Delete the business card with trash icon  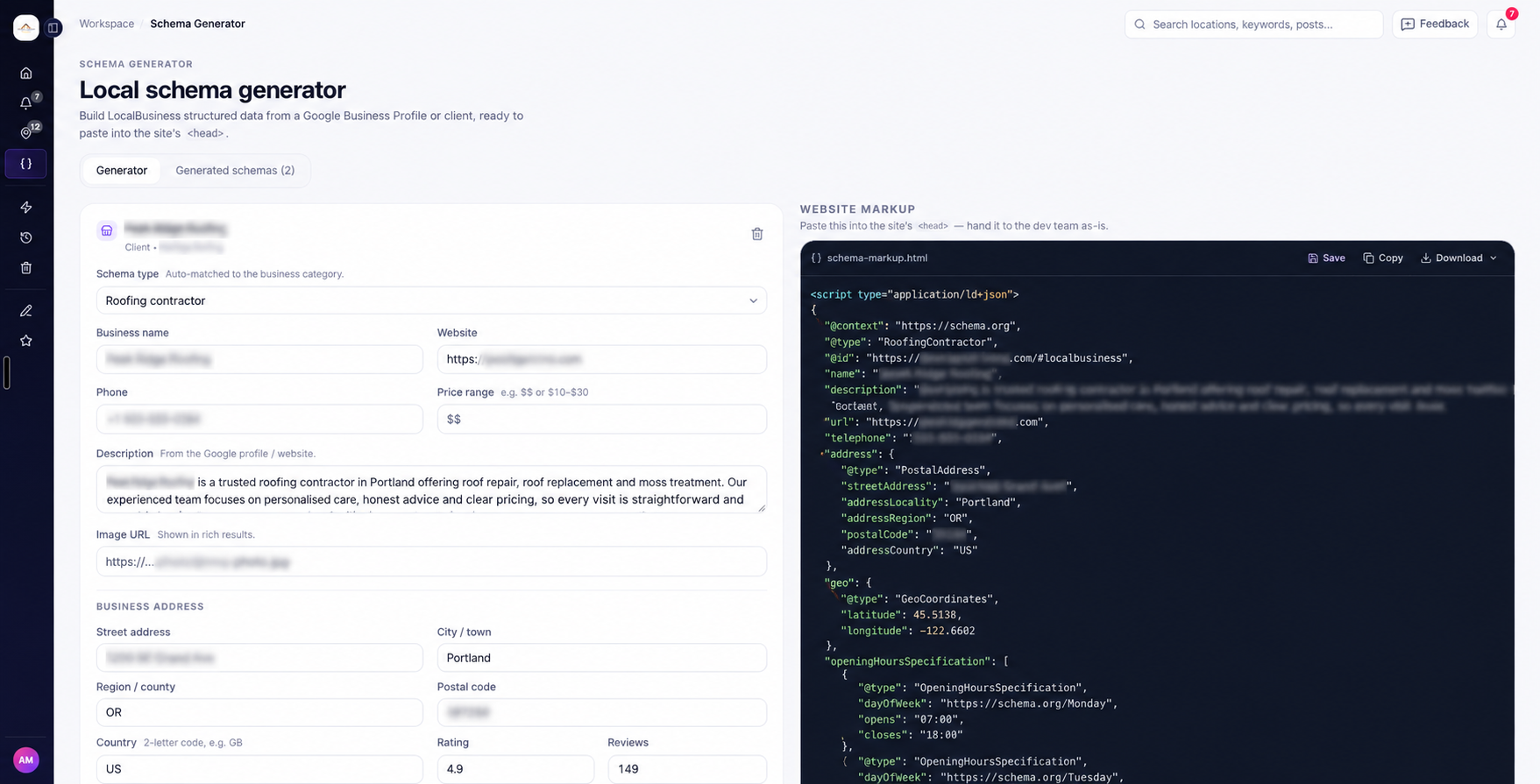pyautogui.click(x=757, y=234)
